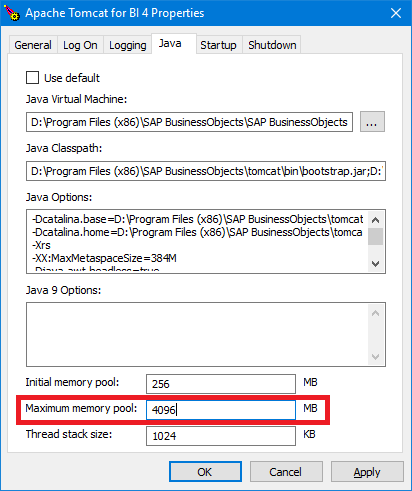Click Java 9 Options scroll up arrow

(x=375, y=313)
